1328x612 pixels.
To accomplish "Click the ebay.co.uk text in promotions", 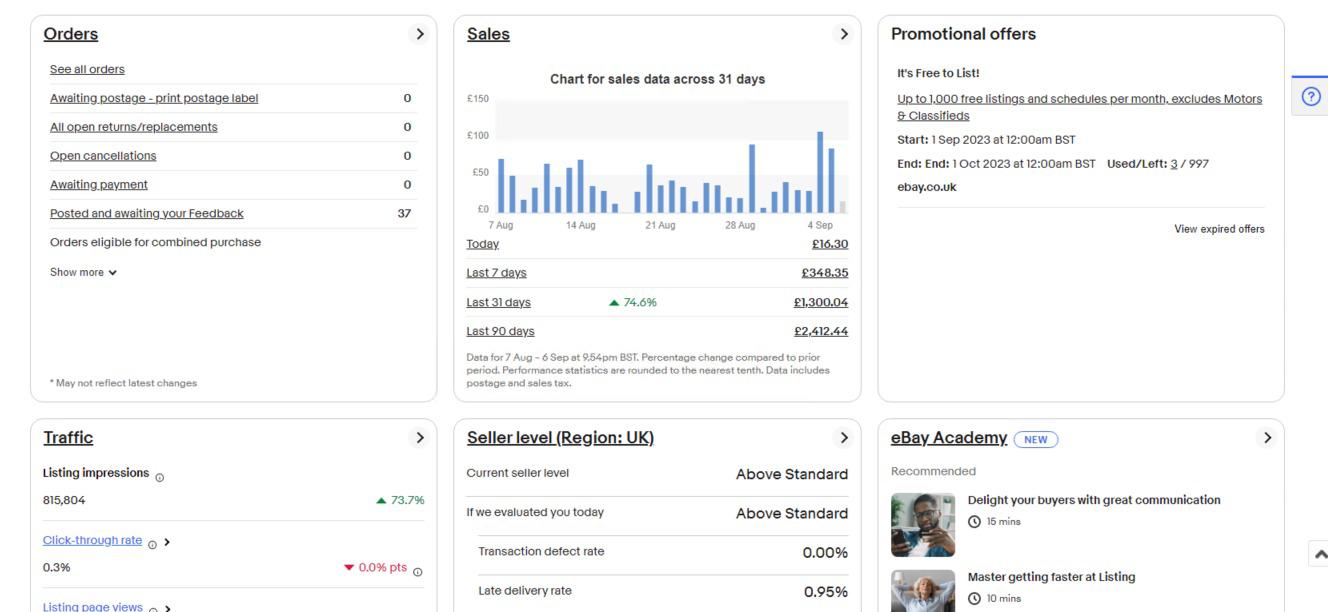I will coord(927,187).
